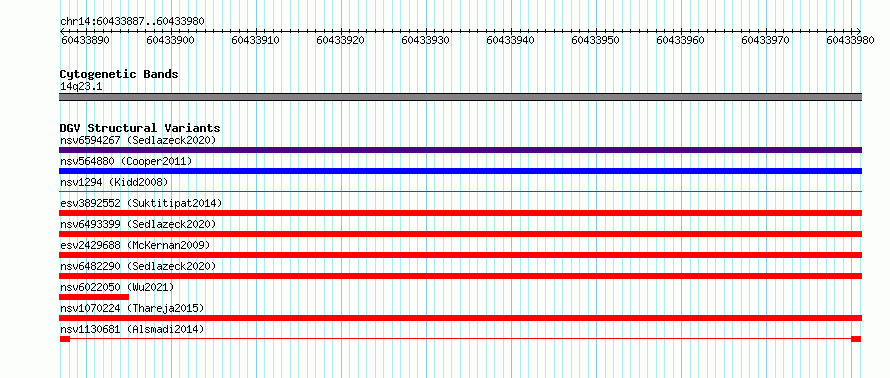Viewport: 890px width, 378px height.
Task: Open variant nsv6482290 (Sedlazeck2020) label
Action: click(138, 266)
